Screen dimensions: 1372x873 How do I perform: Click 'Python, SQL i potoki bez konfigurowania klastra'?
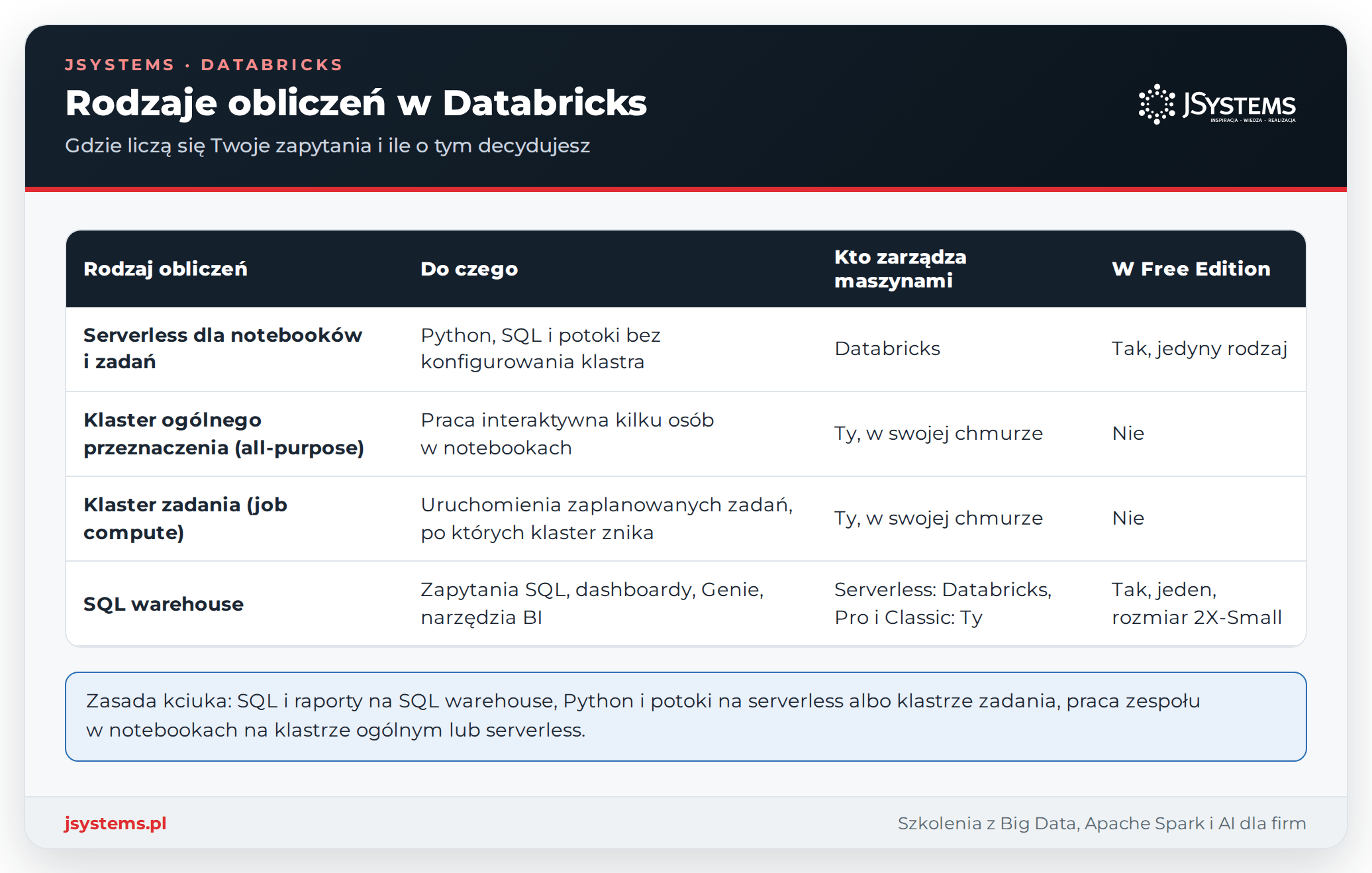[540, 348]
